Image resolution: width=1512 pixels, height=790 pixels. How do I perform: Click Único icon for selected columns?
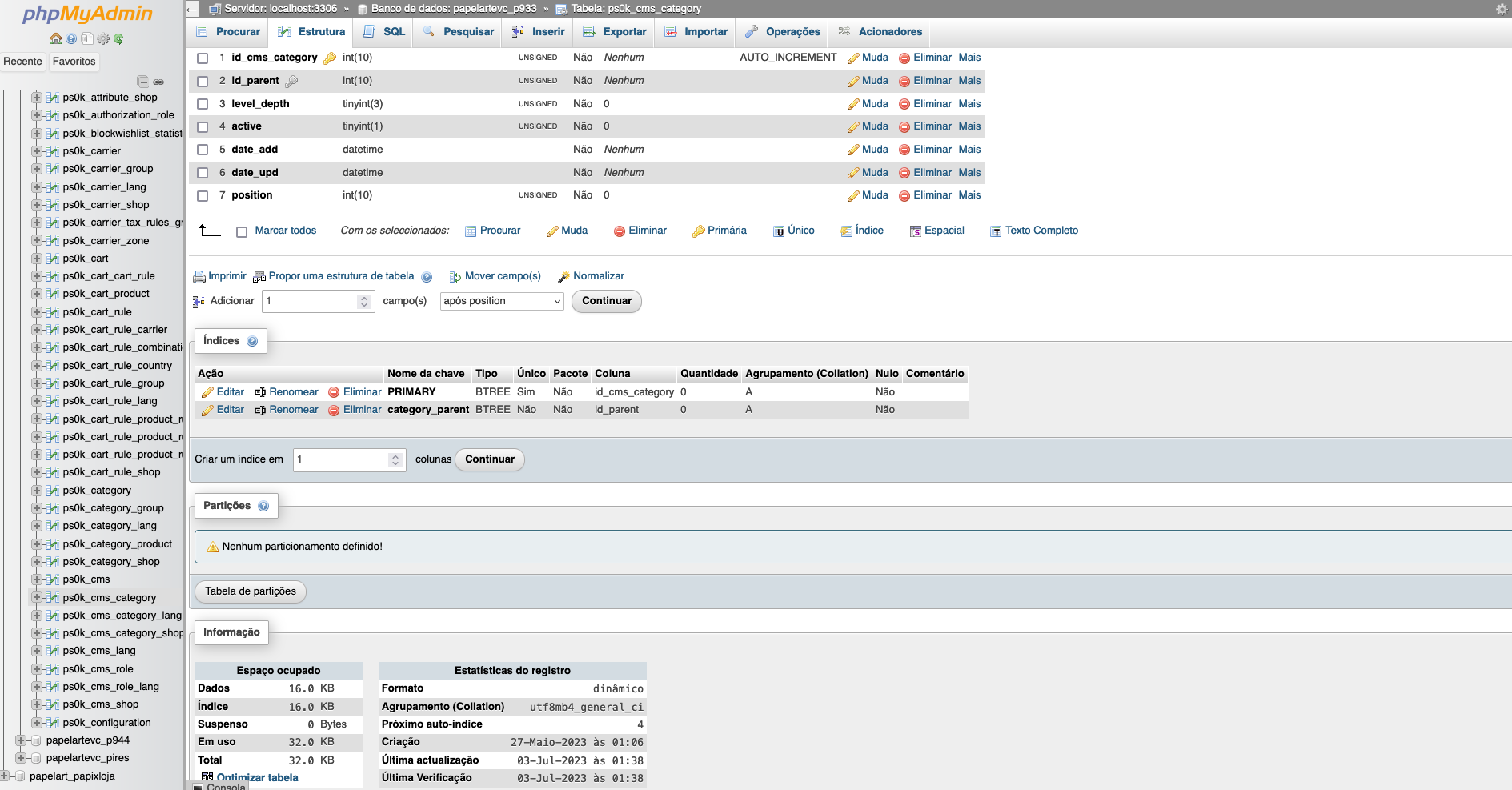779,231
